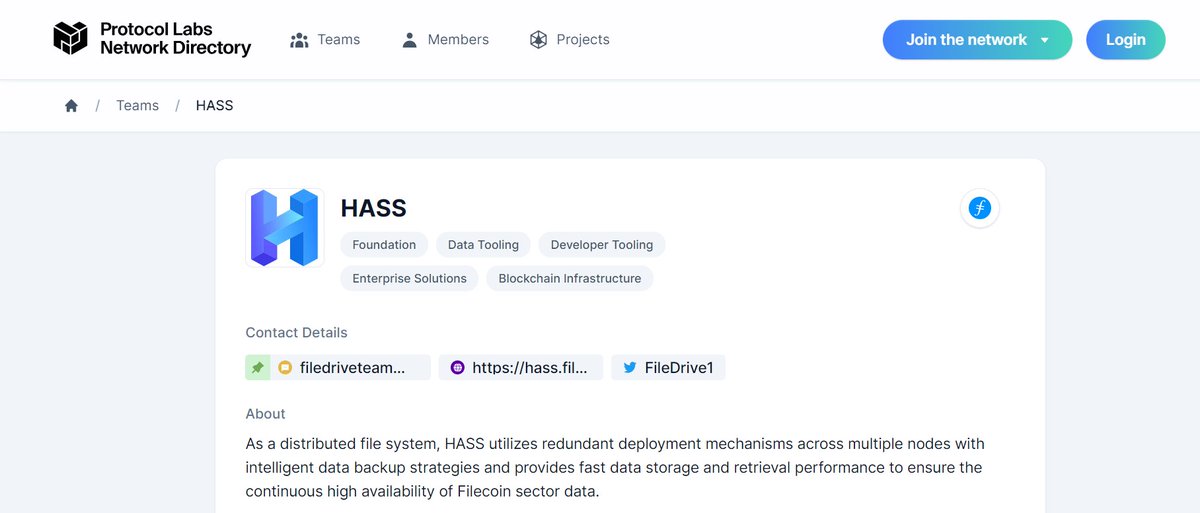1200x513 pixels.
Task: Open the Teams navigation item
Action: [x=325, y=40]
